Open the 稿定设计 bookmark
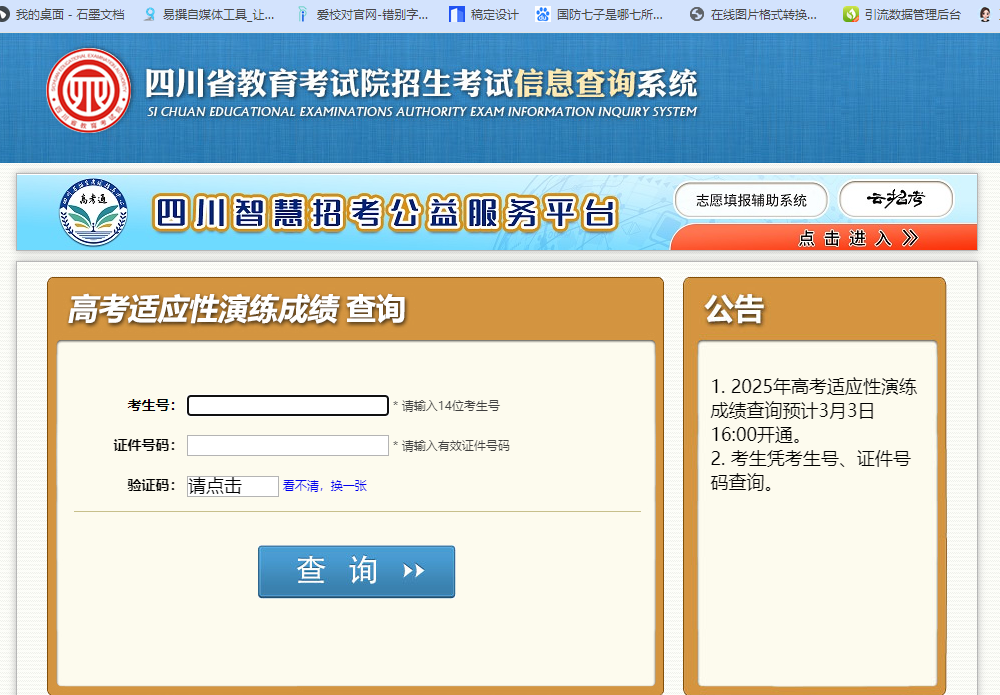Viewport: 1000px width, 695px height. pos(485,15)
